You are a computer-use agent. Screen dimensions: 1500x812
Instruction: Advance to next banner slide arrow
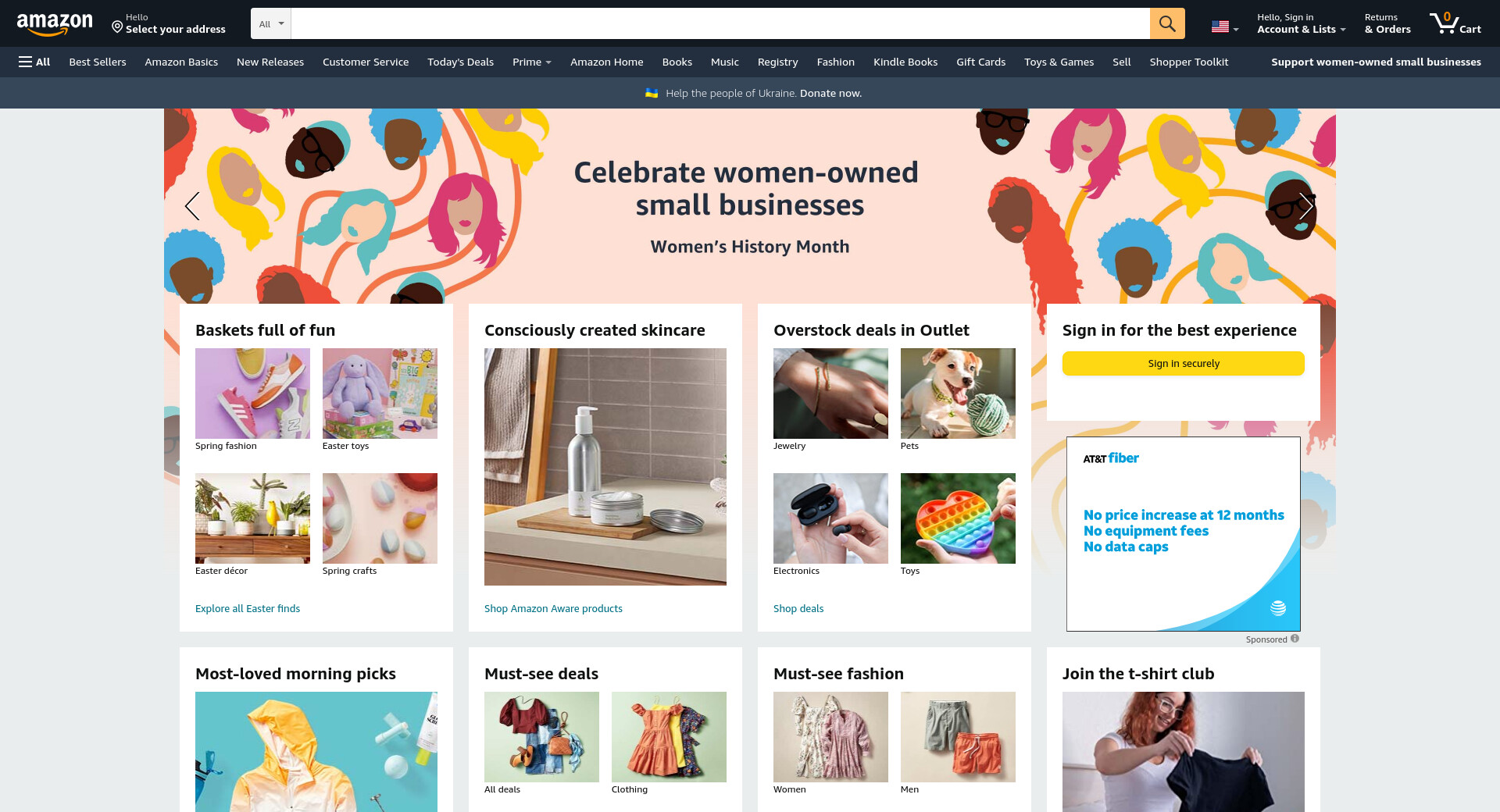tap(1305, 206)
